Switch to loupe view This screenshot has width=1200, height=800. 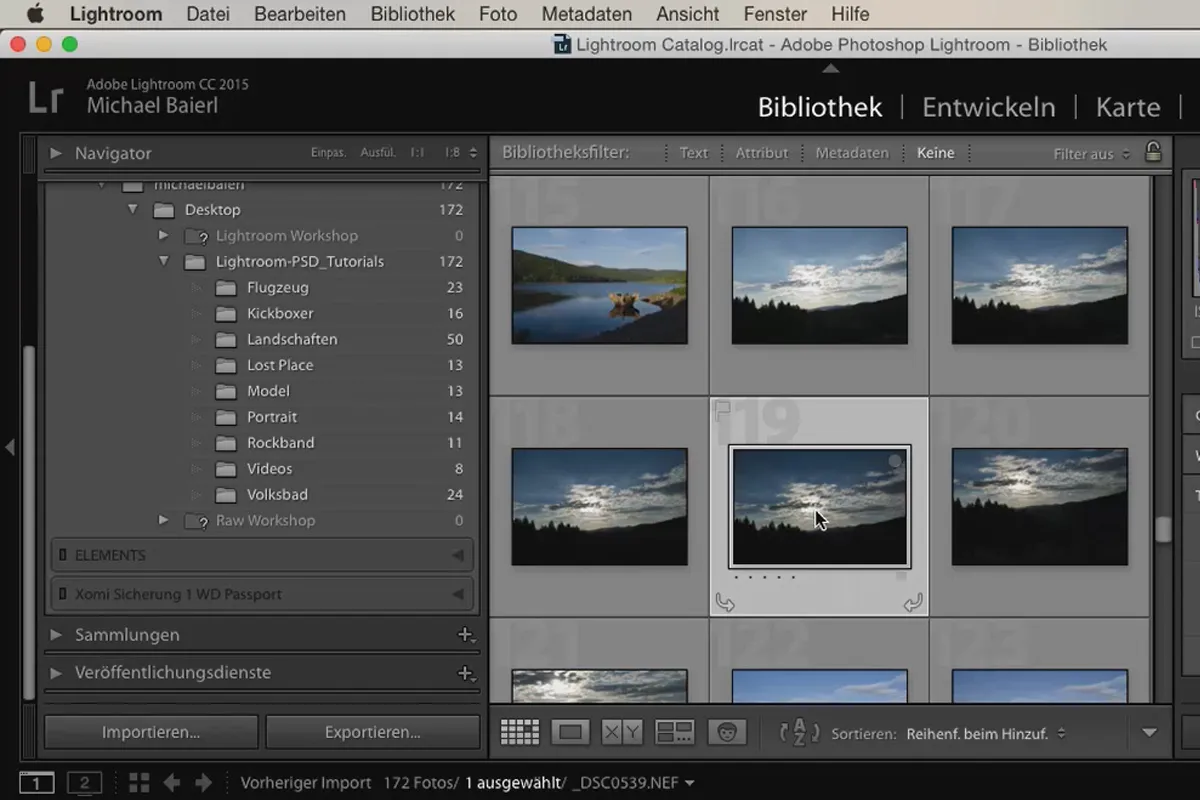[x=570, y=732]
